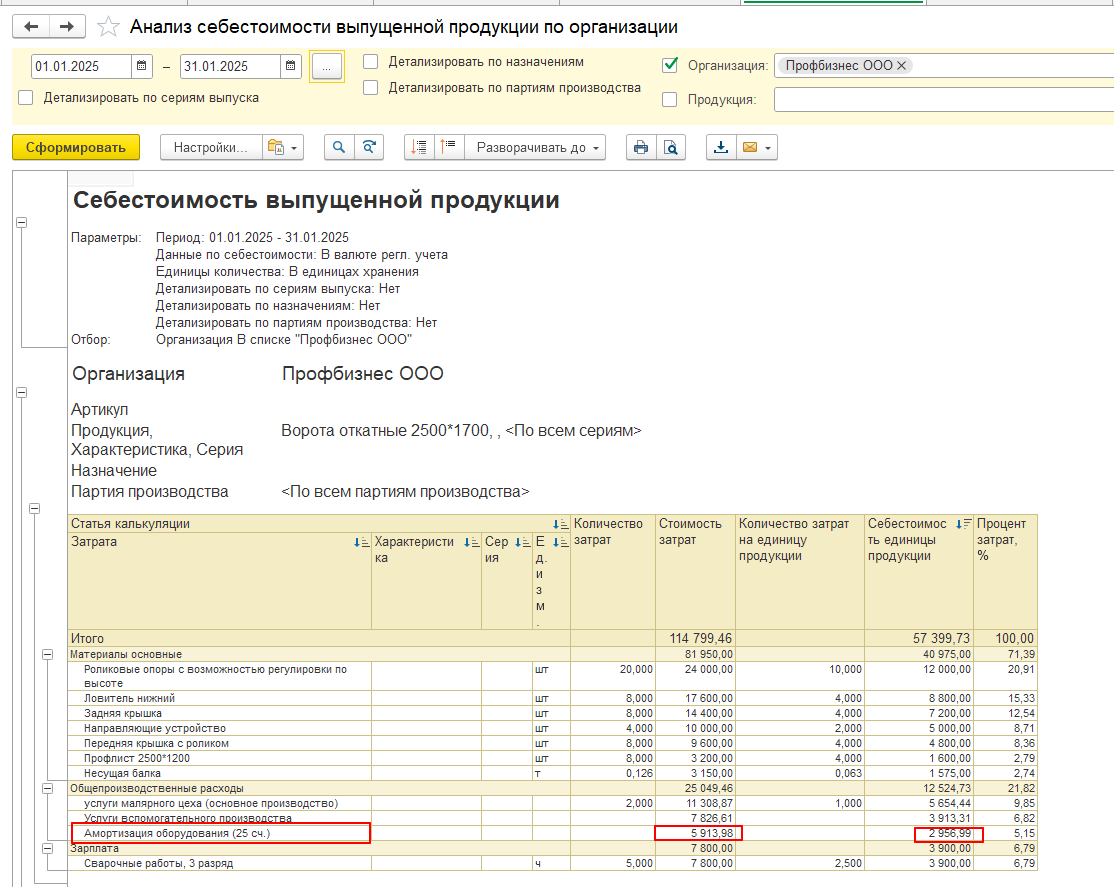Click the empty Продукция input field

point(943,100)
